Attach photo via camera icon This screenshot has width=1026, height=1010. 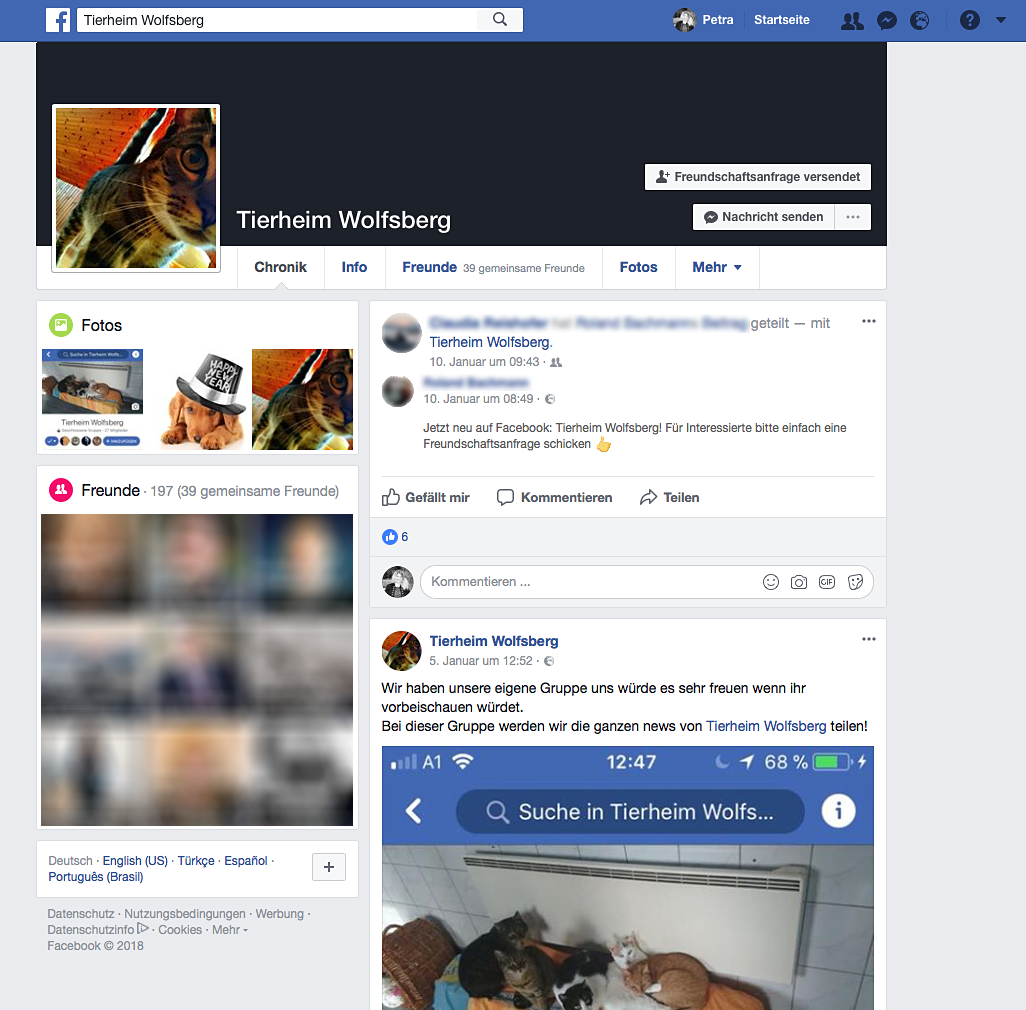coord(799,582)
